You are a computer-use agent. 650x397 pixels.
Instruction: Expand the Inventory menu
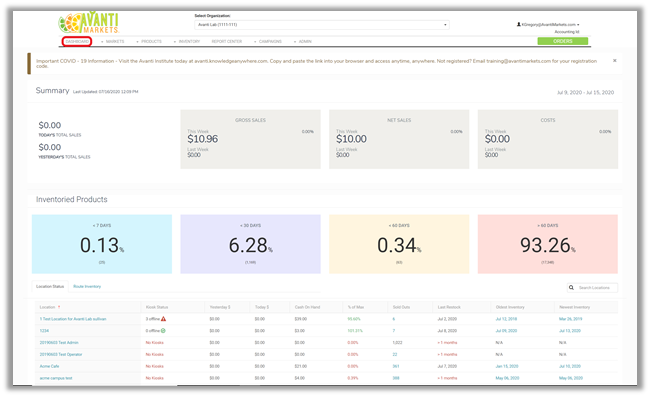pyautogui.click(x=187, y=41)
